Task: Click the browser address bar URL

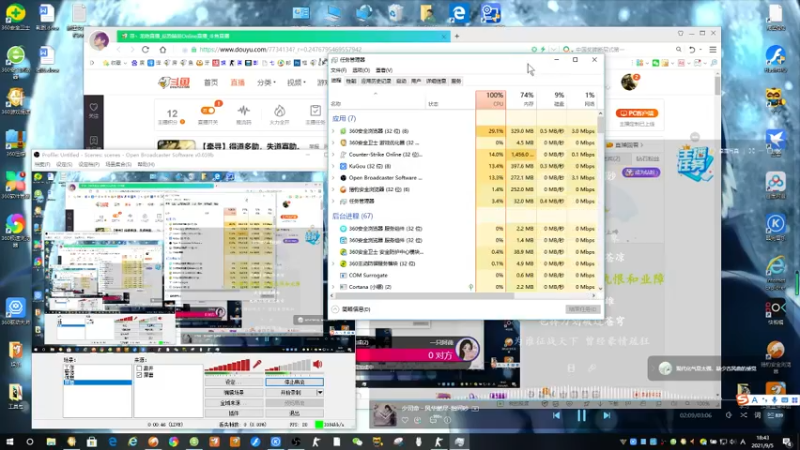Action: [280, 49]
